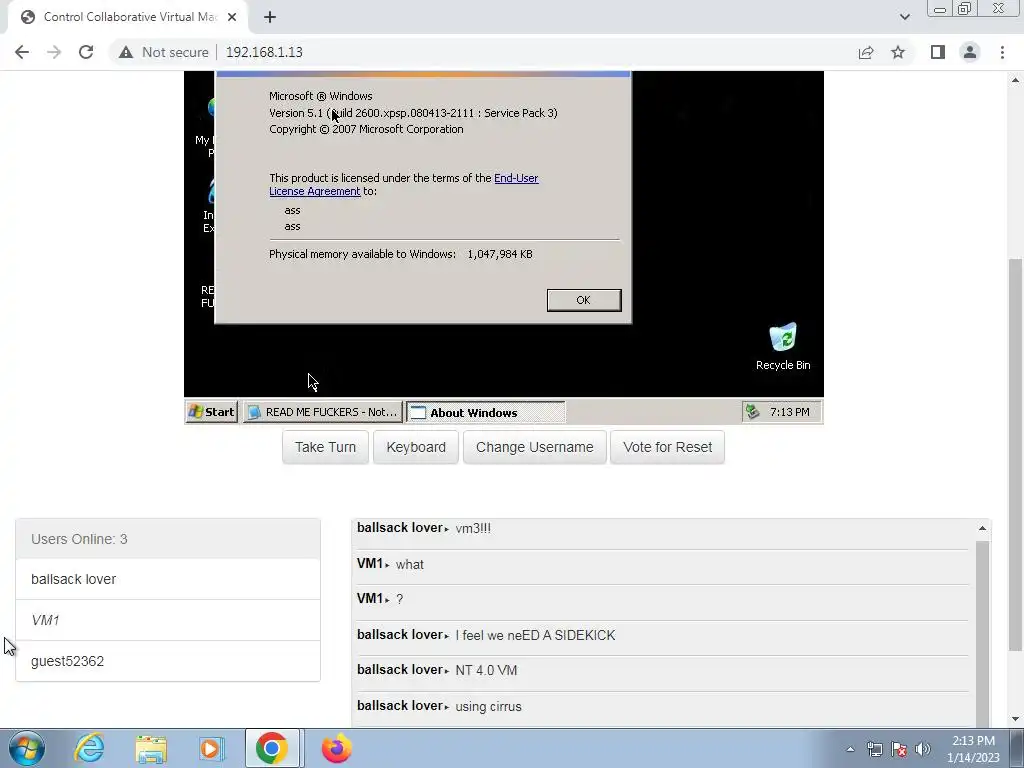
Task: Open a new tab with the plus button
Action: coord(270,17)
